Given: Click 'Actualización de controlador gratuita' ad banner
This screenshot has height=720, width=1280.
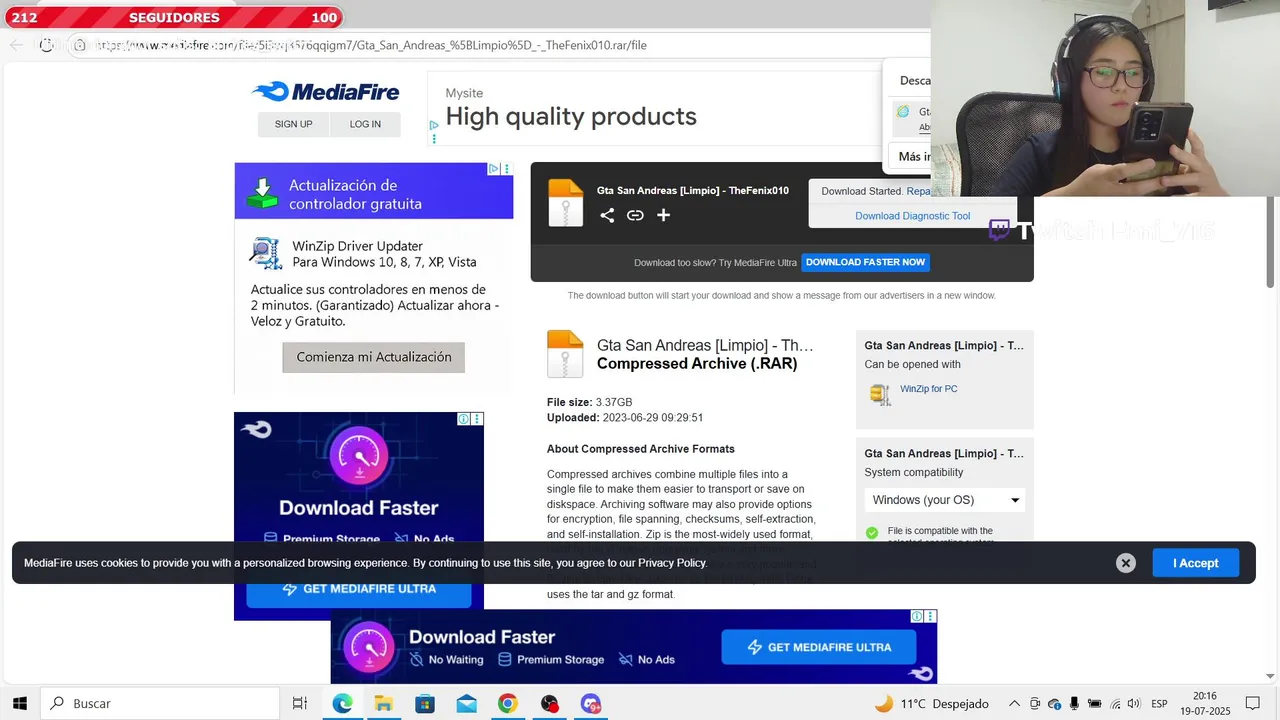Looking at the screenshot, I should (373, 191).
